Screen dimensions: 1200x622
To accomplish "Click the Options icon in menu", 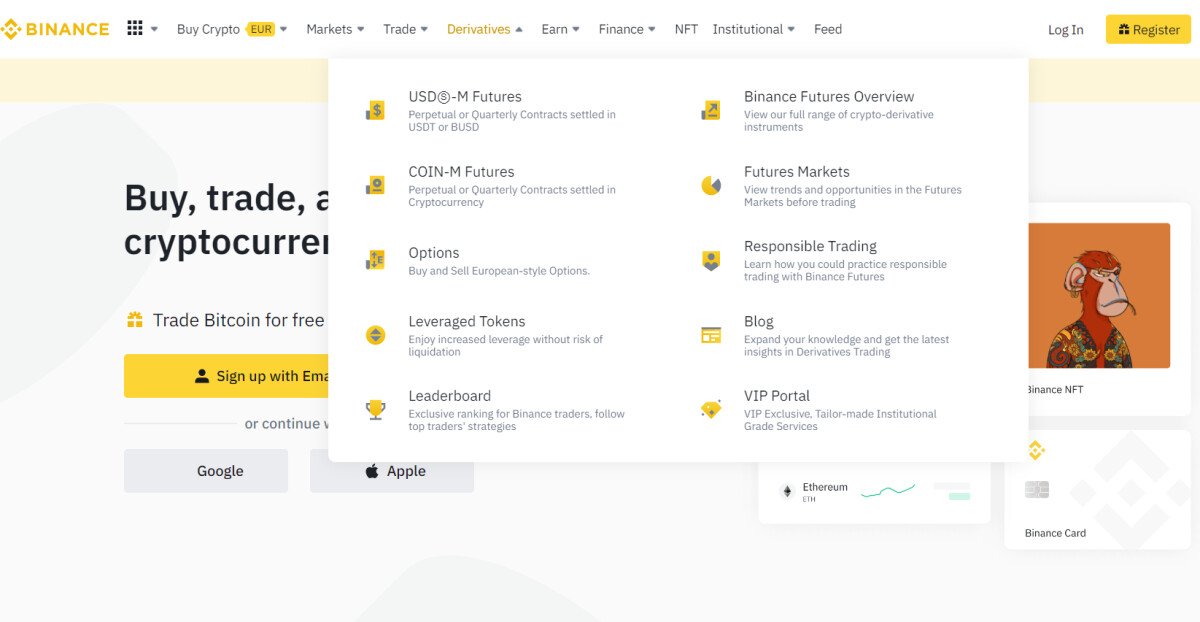I will (375, 260).
